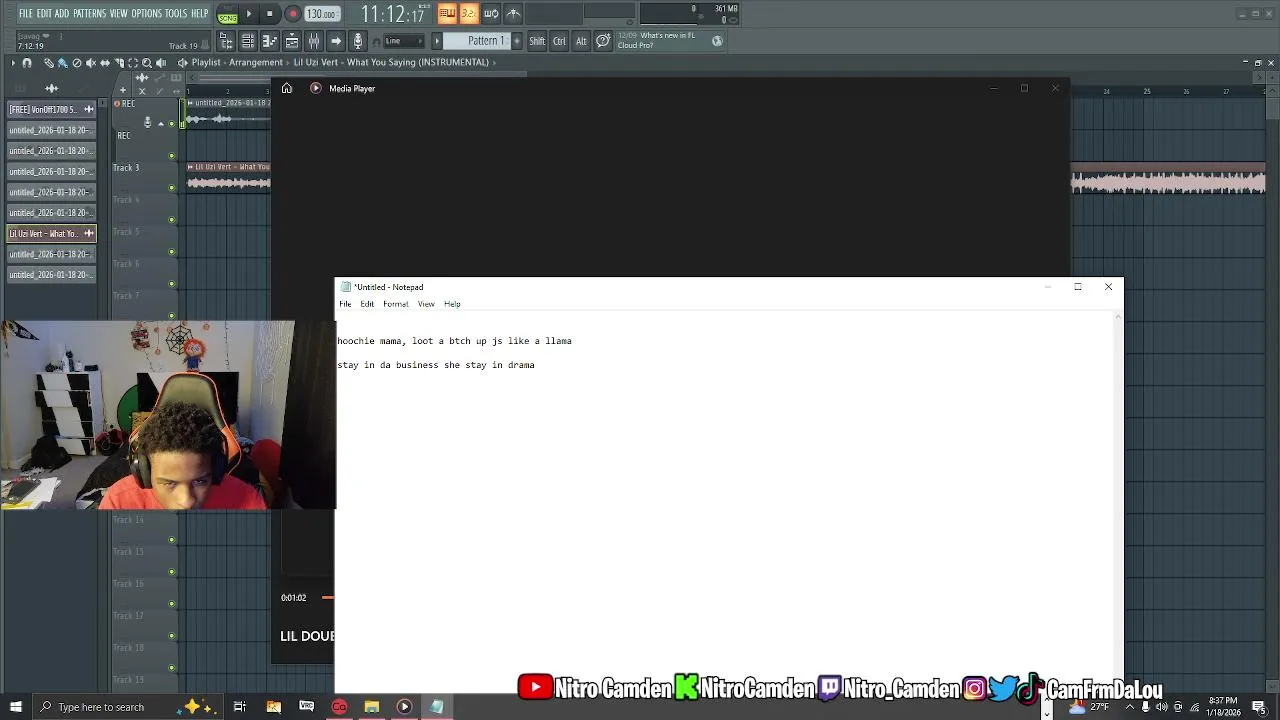
Task: Click the Notepad icon in the taskbar
Action: [437, 707]
